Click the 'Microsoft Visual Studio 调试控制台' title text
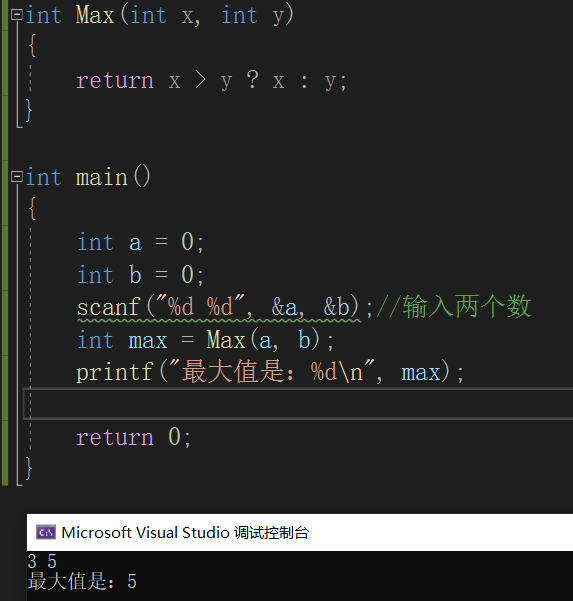This screenshot has height=601, width=573. coord(185,532)
